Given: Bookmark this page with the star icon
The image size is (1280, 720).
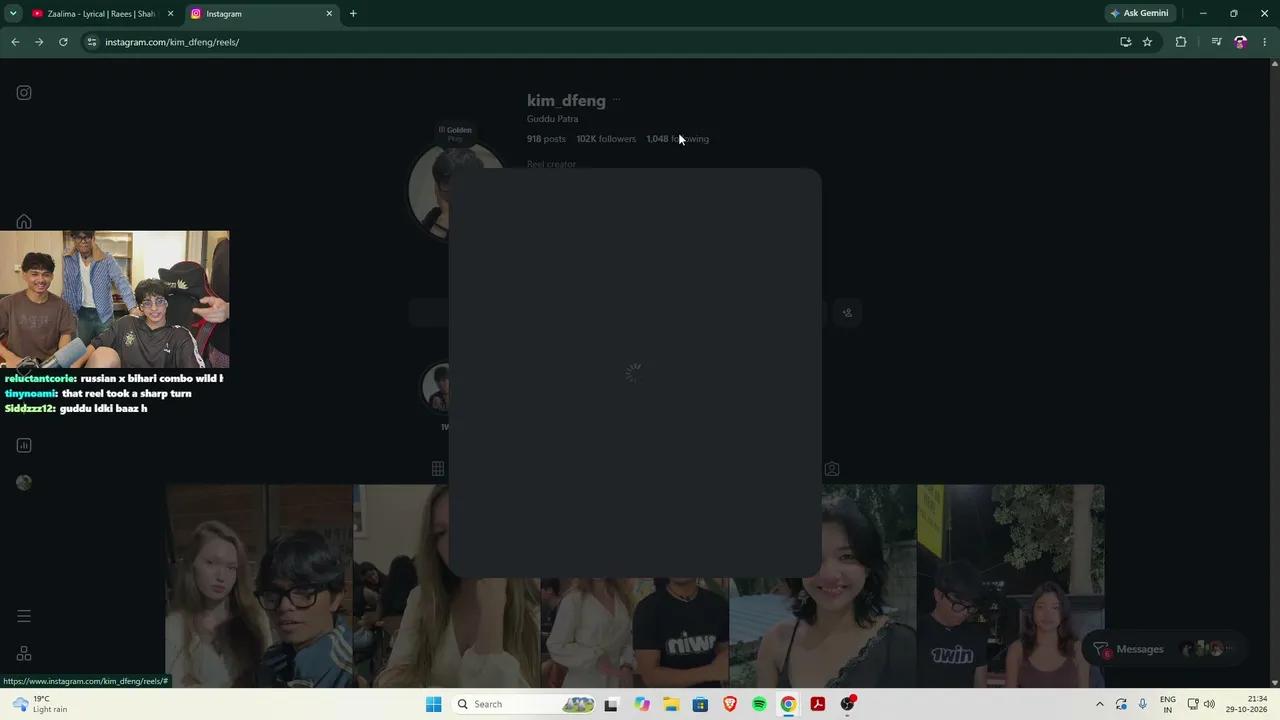Looking at the screenshot, I should coord(1147,42).
